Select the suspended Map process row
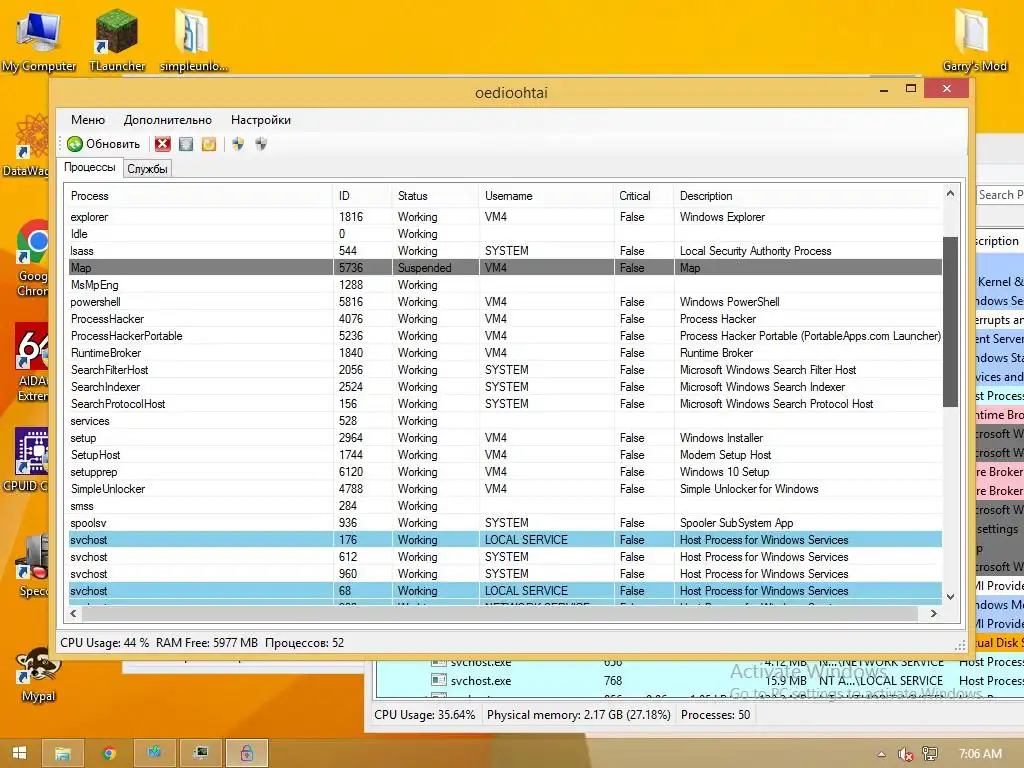1024x768 pixels. (505, 268)
